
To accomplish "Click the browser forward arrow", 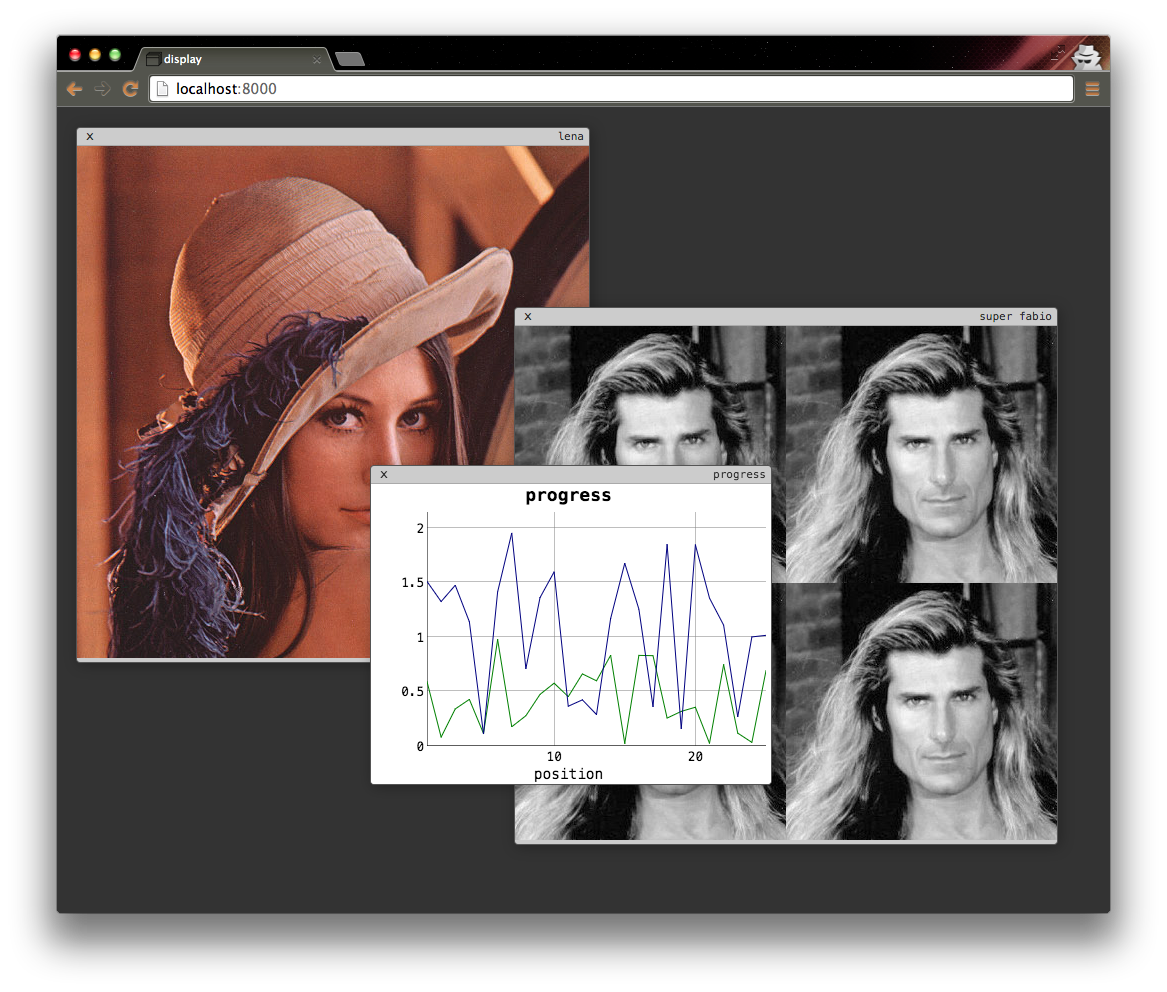I will (103, 89).
